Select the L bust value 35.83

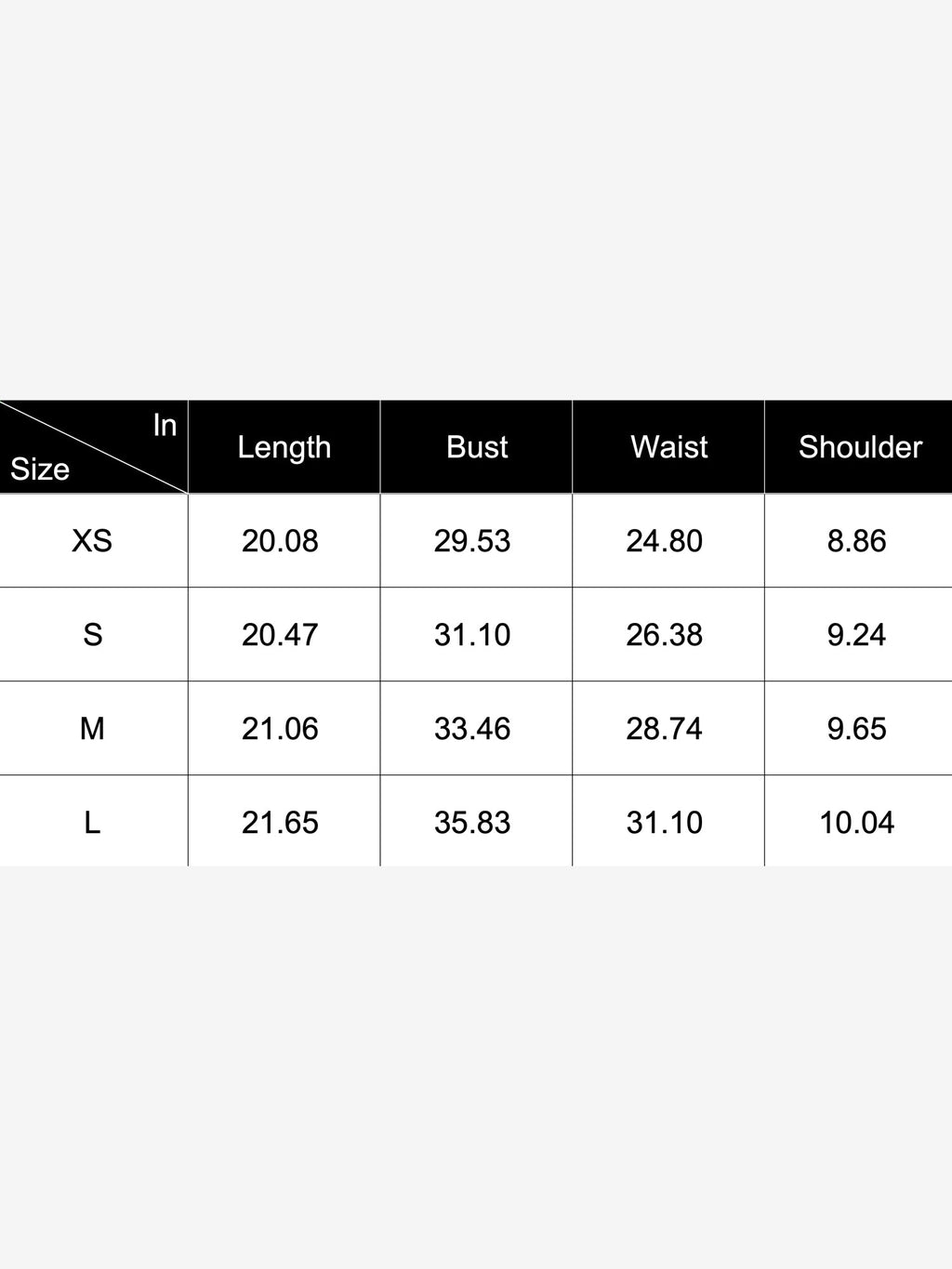472,823
